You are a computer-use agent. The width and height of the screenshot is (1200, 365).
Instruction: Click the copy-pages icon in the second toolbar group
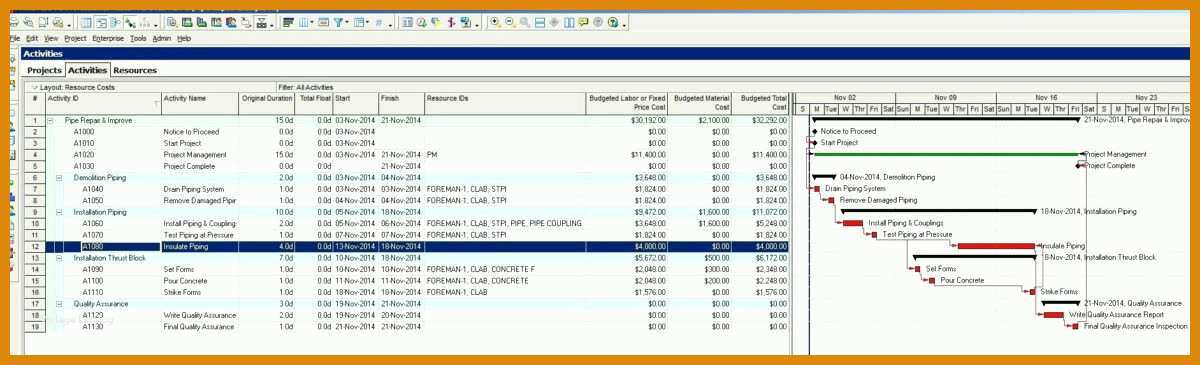(x=171, y=21)
